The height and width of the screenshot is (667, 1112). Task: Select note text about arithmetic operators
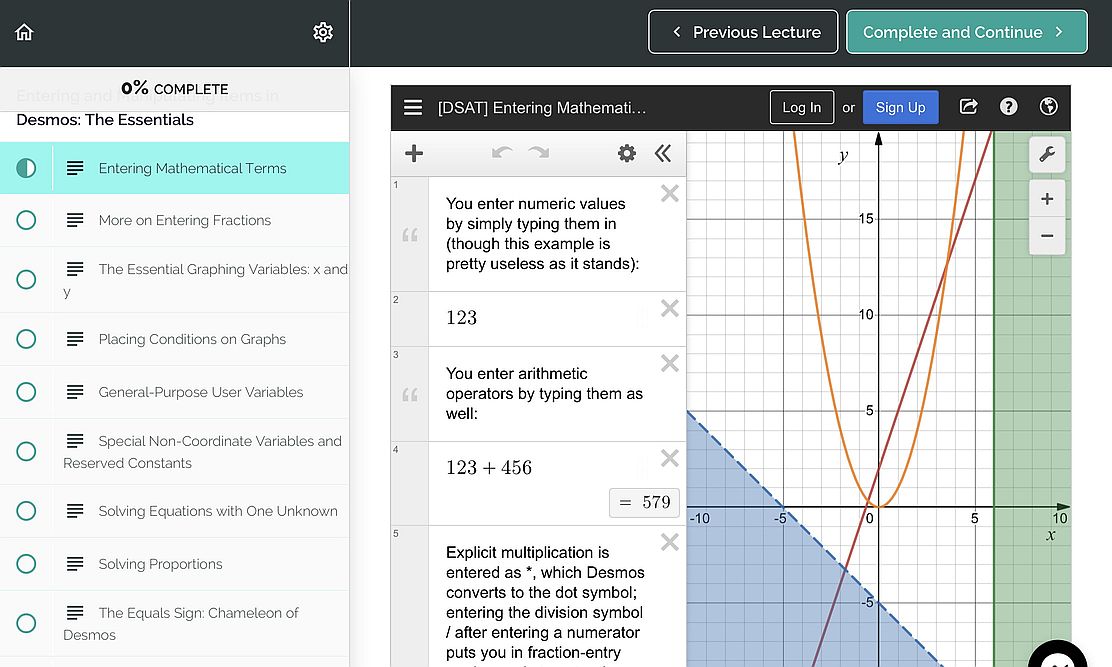point(545,393)
